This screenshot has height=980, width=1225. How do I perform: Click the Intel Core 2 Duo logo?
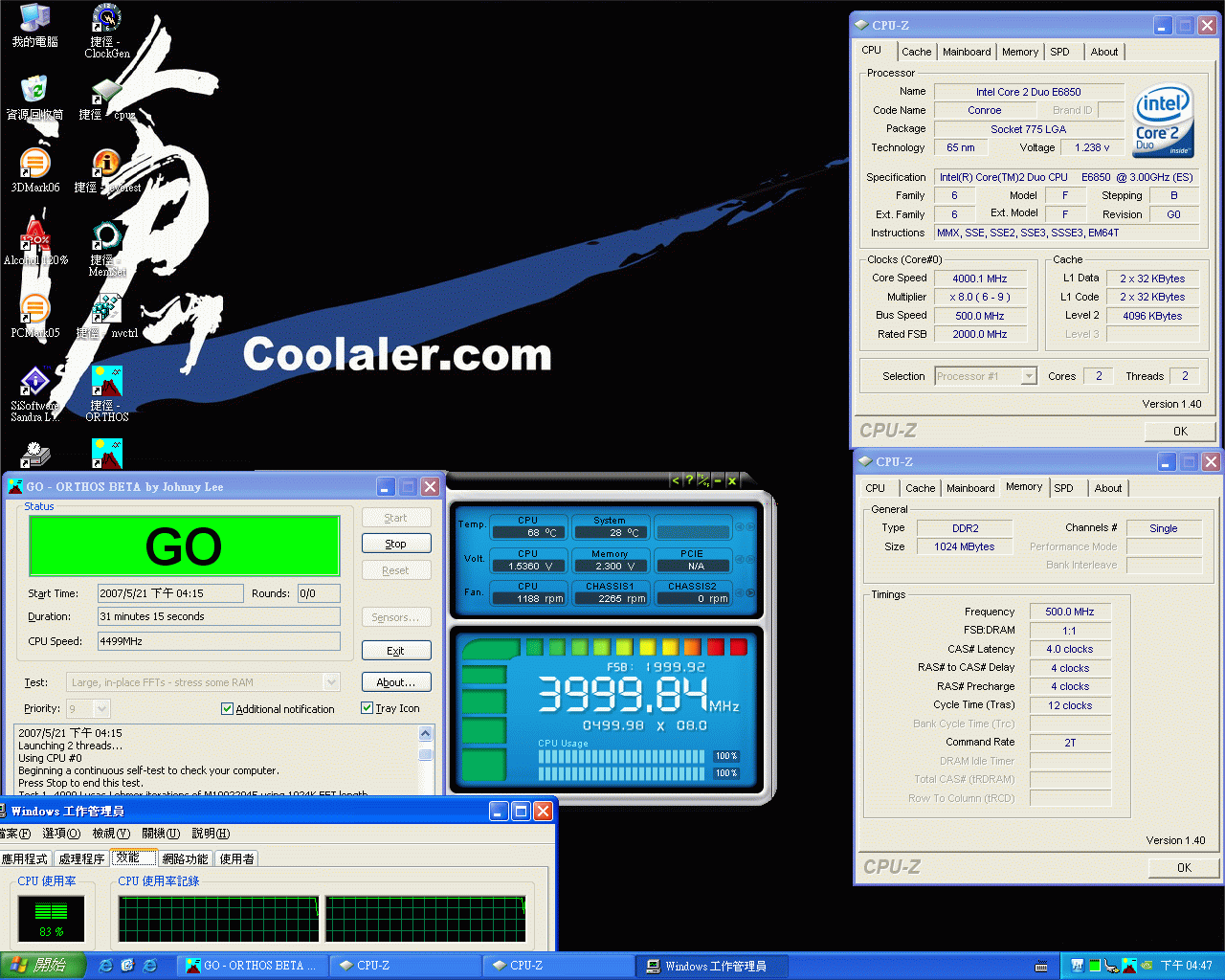(1164, 121)
